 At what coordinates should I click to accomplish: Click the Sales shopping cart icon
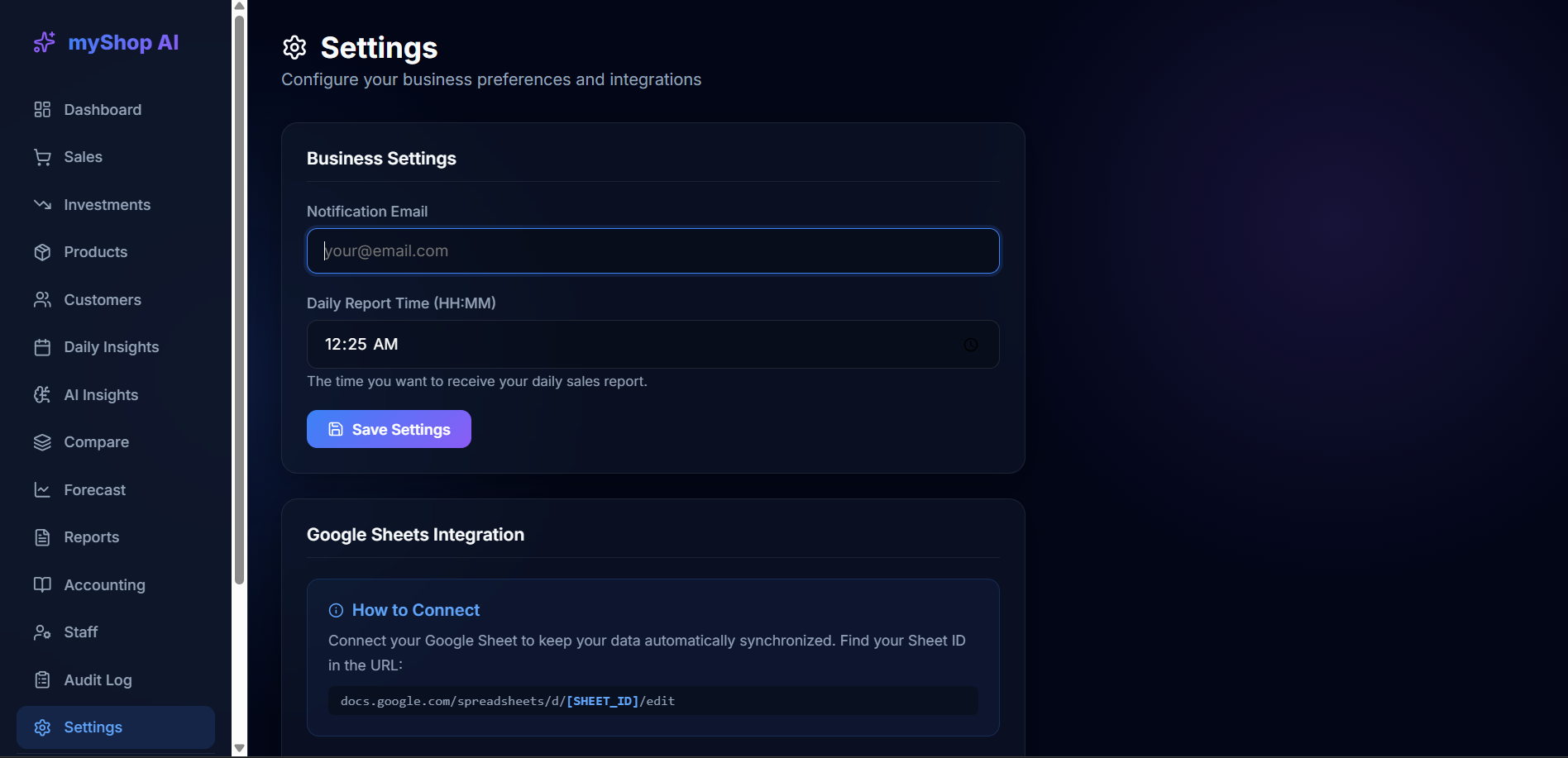coord(42,157)
